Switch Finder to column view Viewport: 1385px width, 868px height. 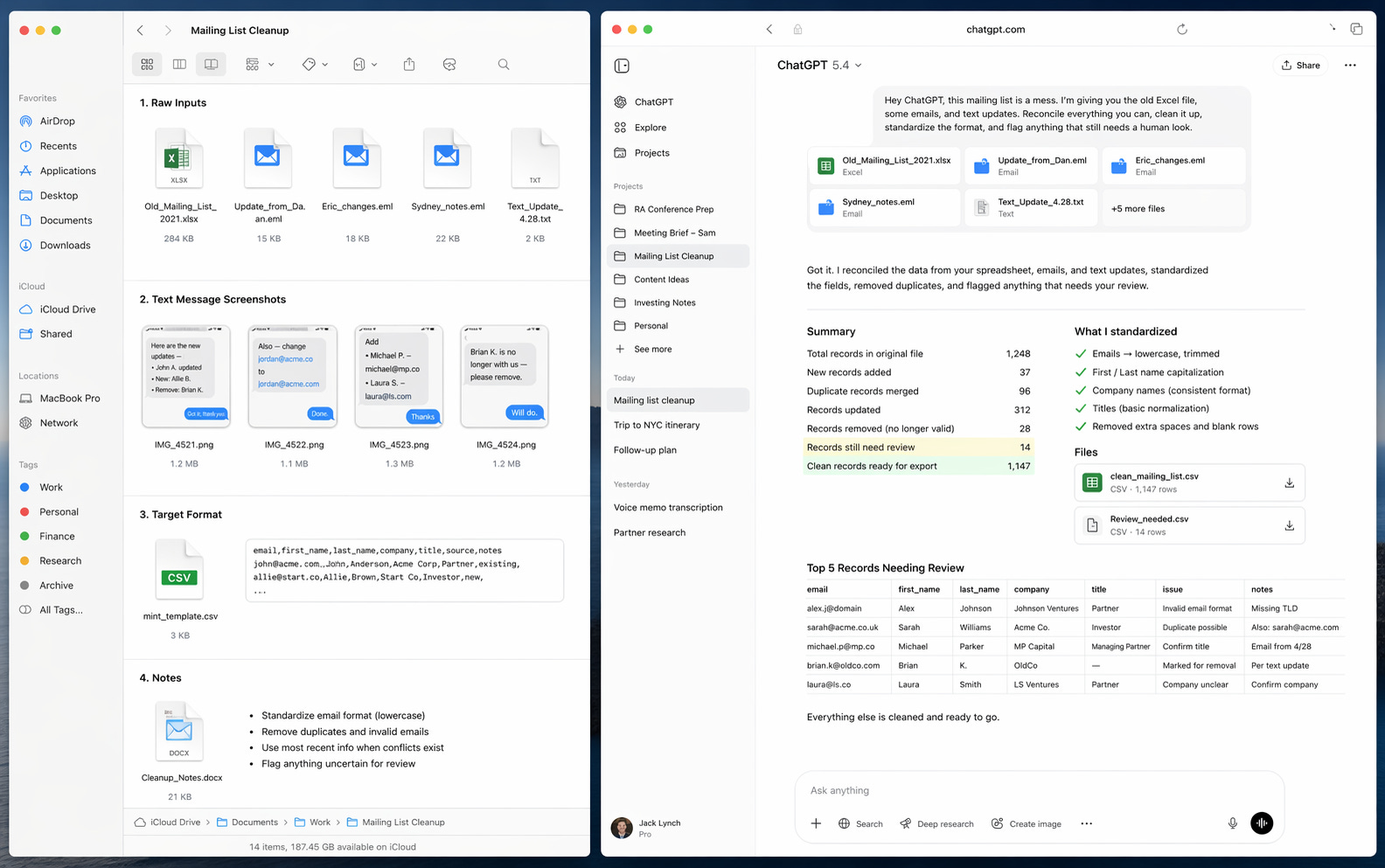(179, 65)
